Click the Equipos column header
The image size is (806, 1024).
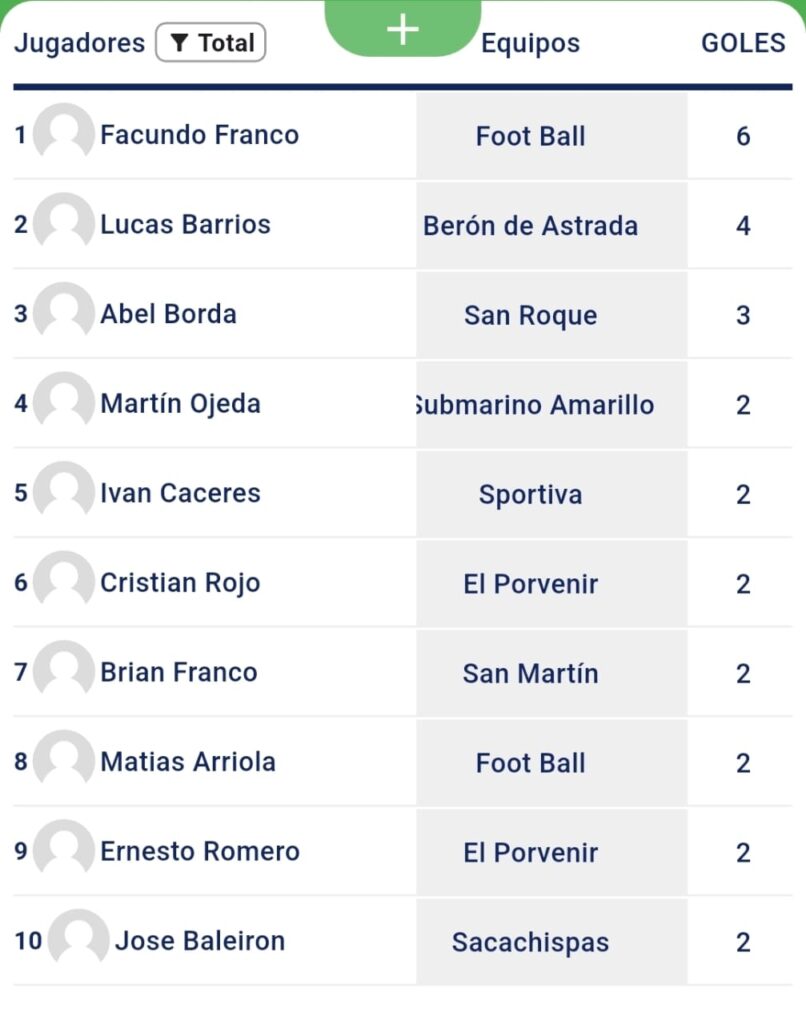(530, 43)
